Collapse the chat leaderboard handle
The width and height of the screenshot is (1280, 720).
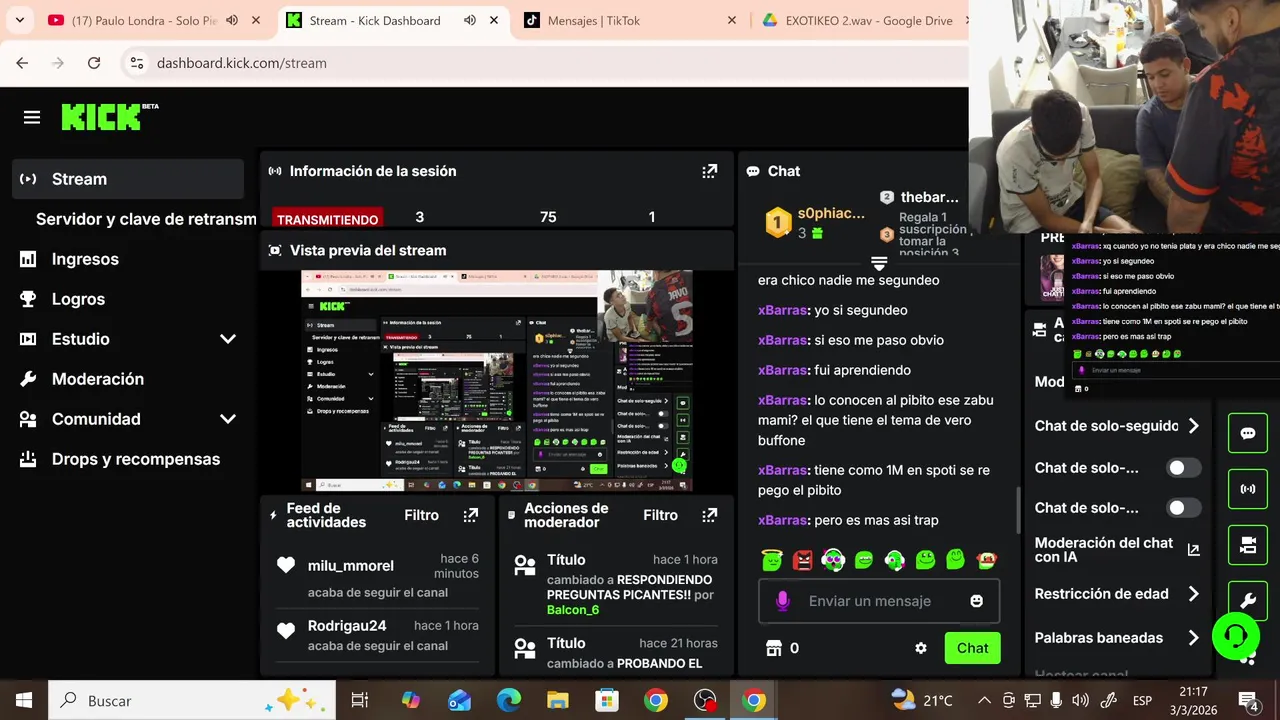pos(879,264)
